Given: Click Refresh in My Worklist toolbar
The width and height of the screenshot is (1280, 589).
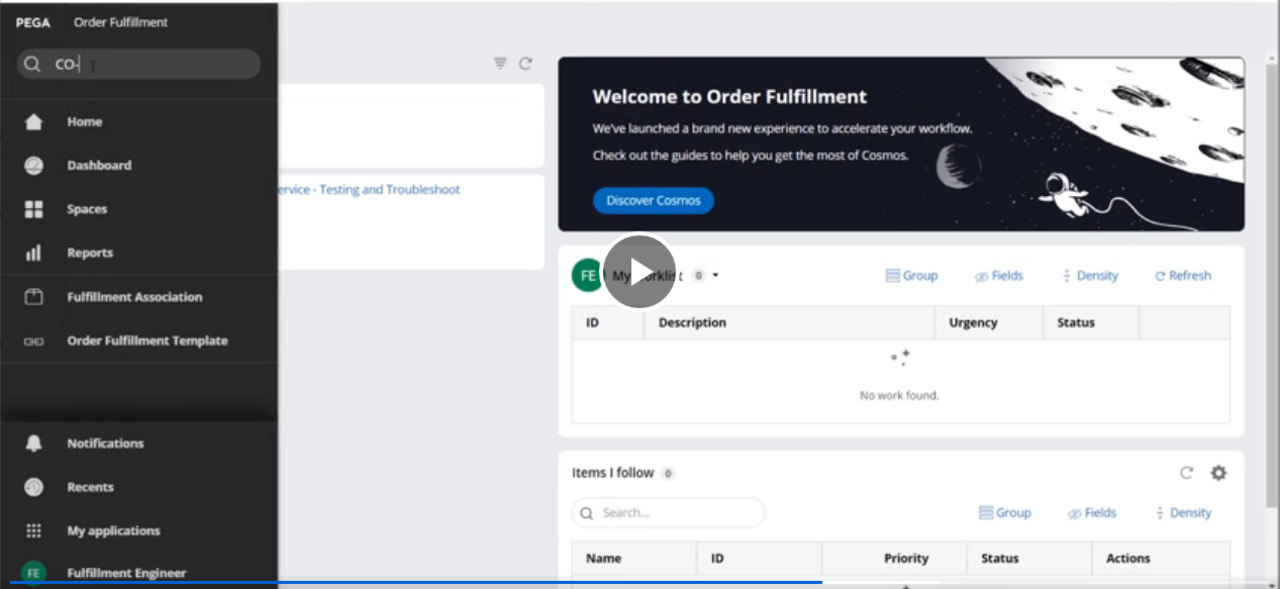Looking at the screenshot, I should (1182, 276).
